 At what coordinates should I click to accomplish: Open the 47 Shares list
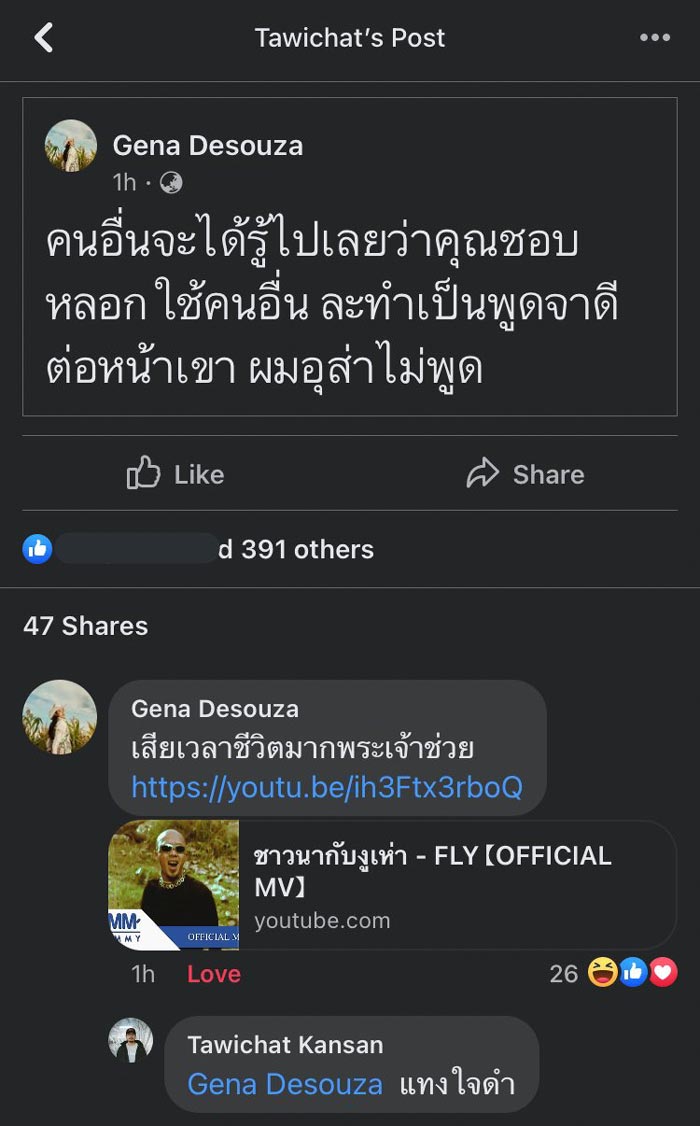coord(86,626)
